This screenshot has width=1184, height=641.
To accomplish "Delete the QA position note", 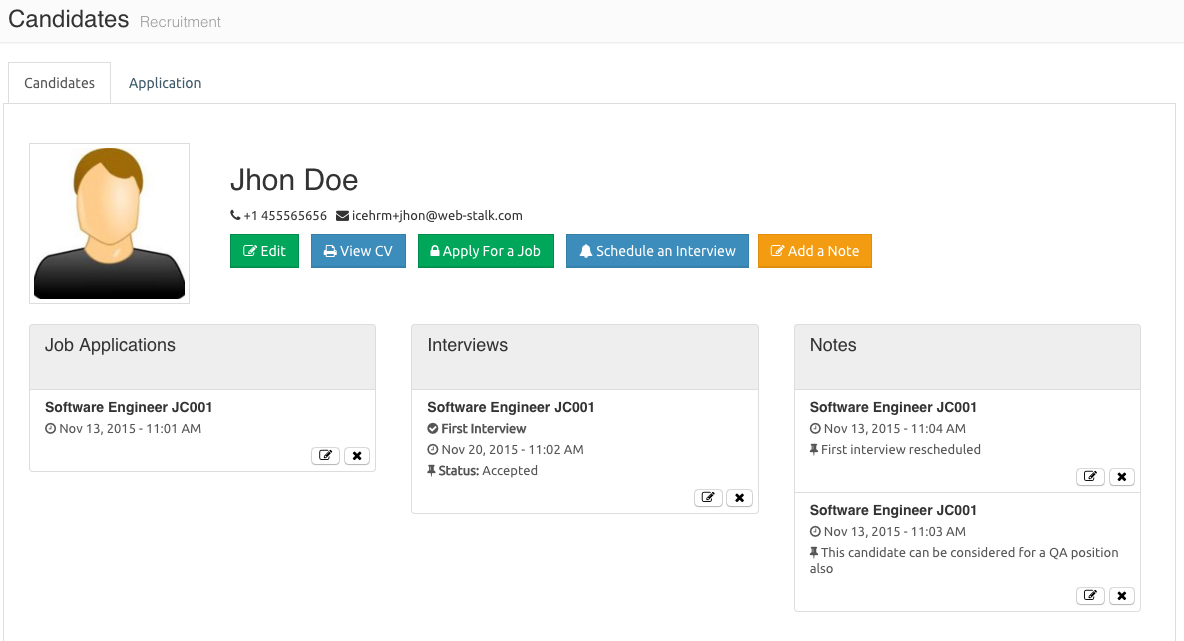I will pyautogui.click(x=1122, y=596).
